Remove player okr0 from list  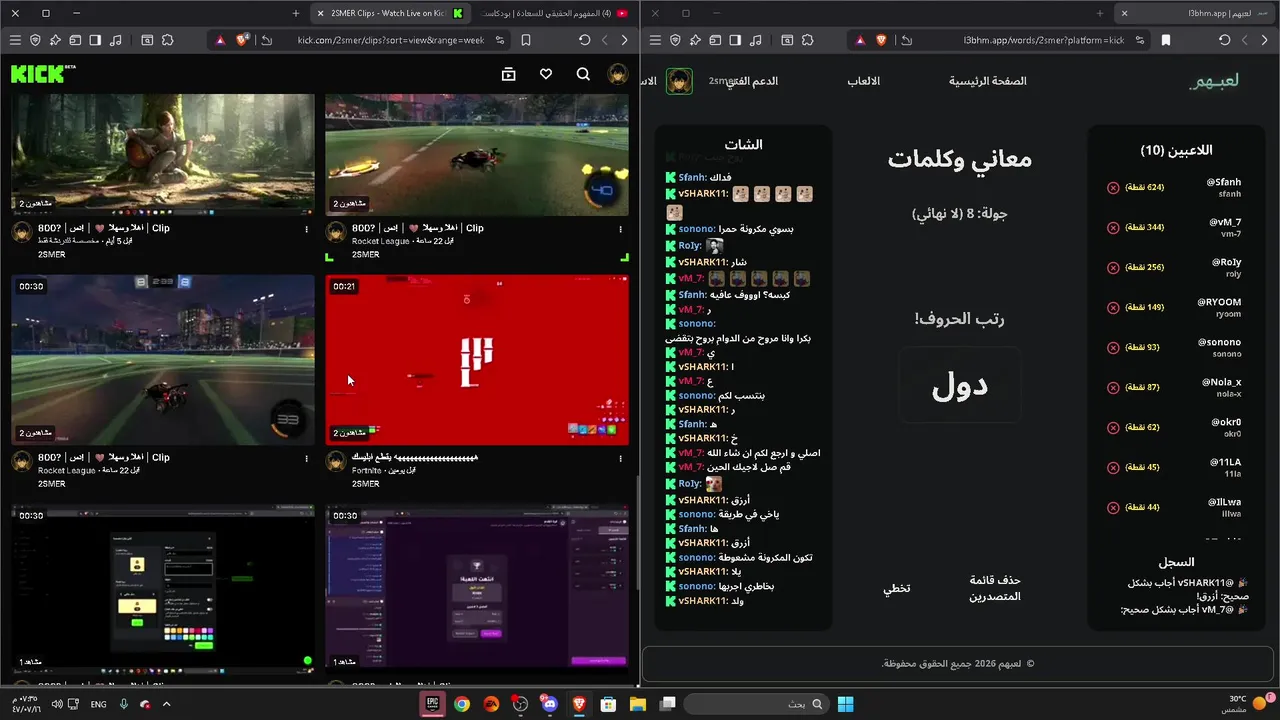(x=1113, y=428)
